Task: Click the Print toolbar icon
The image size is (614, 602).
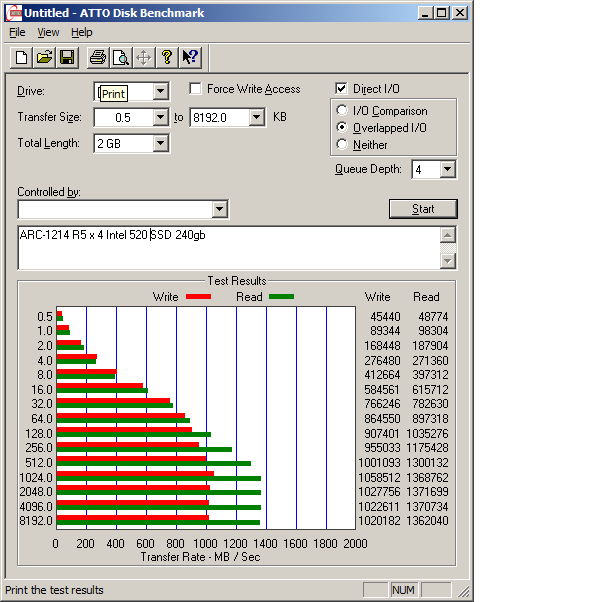Action: [x=97, y=57]
